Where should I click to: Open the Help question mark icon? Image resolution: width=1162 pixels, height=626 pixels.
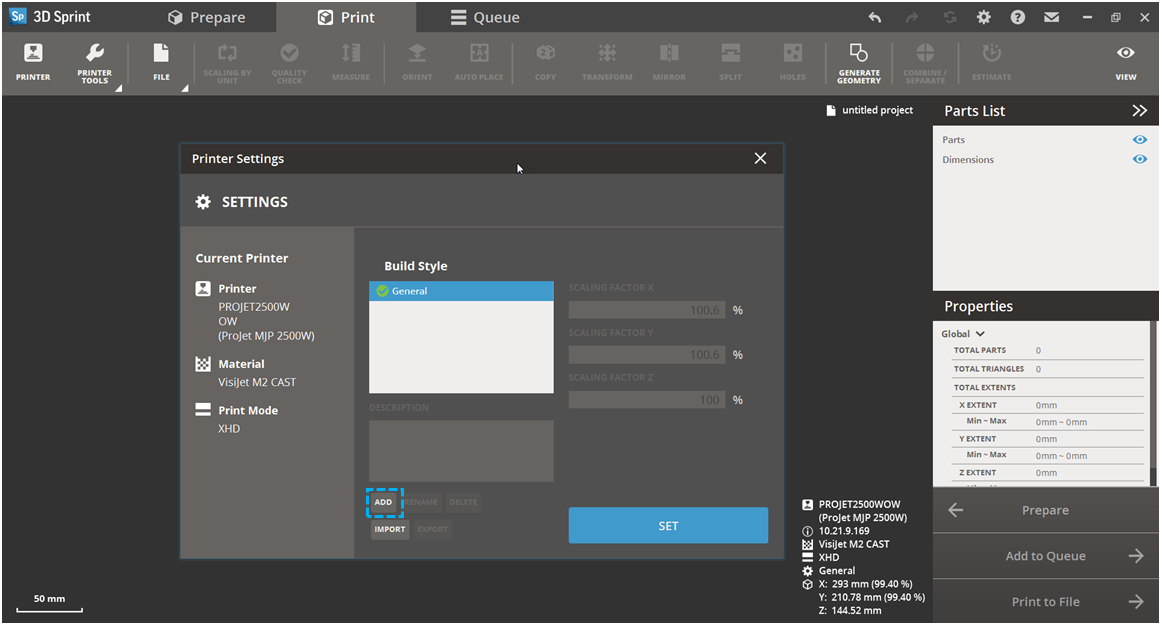click(1017, 18)
